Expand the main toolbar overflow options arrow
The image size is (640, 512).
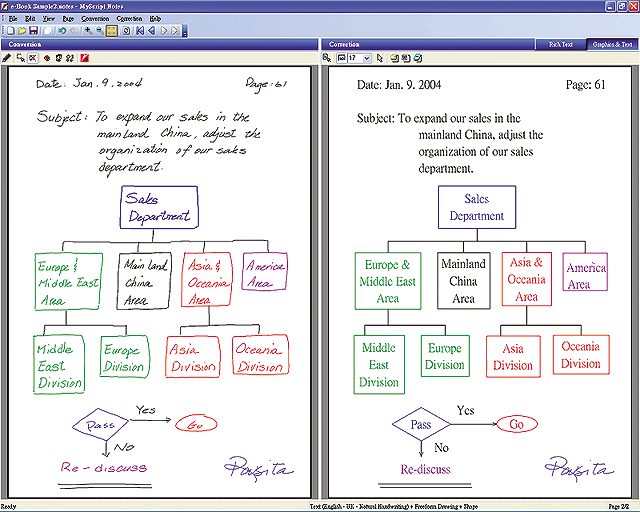(184, 31)
